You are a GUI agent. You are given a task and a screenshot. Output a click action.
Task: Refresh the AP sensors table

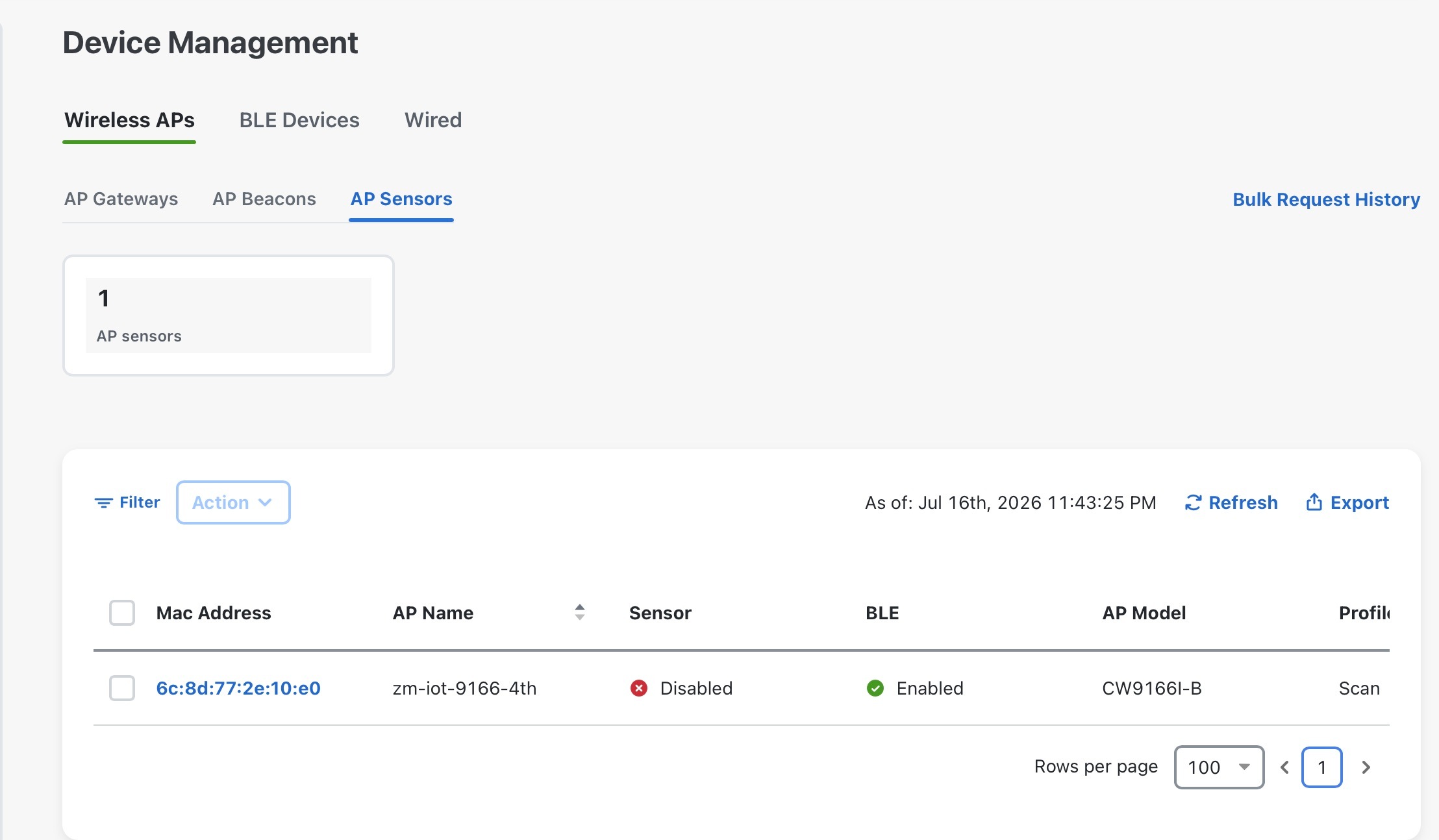coord(1231,502)
